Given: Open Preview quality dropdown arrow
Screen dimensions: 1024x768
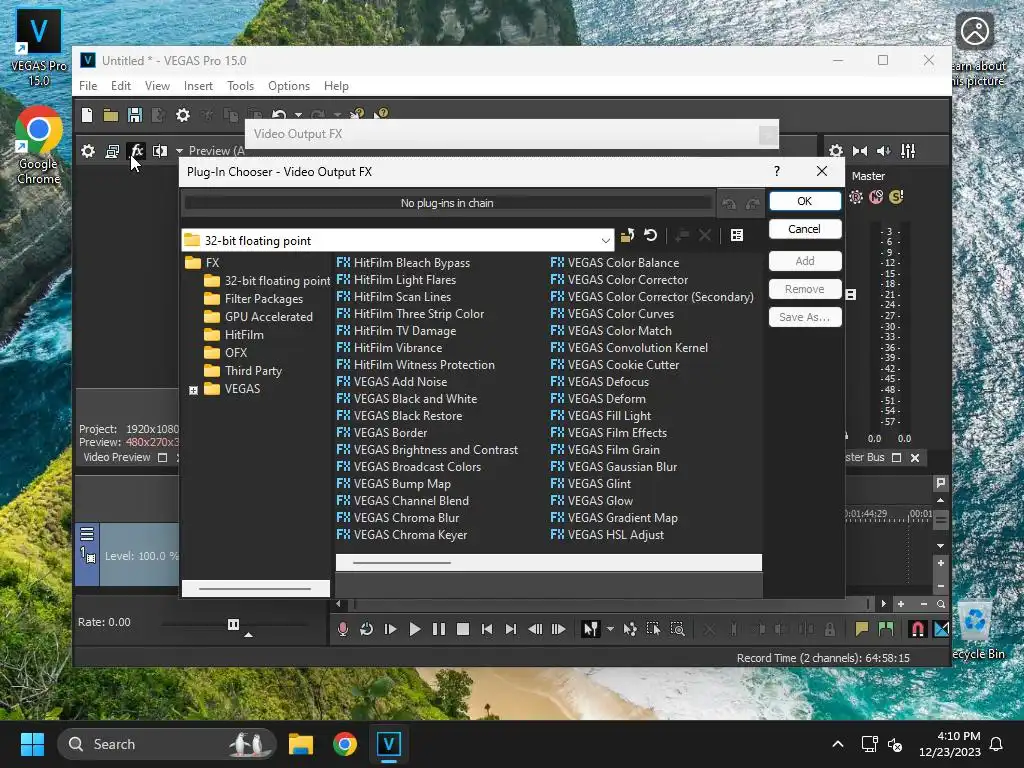Looking at the screenshot, I should coord(178,151).
